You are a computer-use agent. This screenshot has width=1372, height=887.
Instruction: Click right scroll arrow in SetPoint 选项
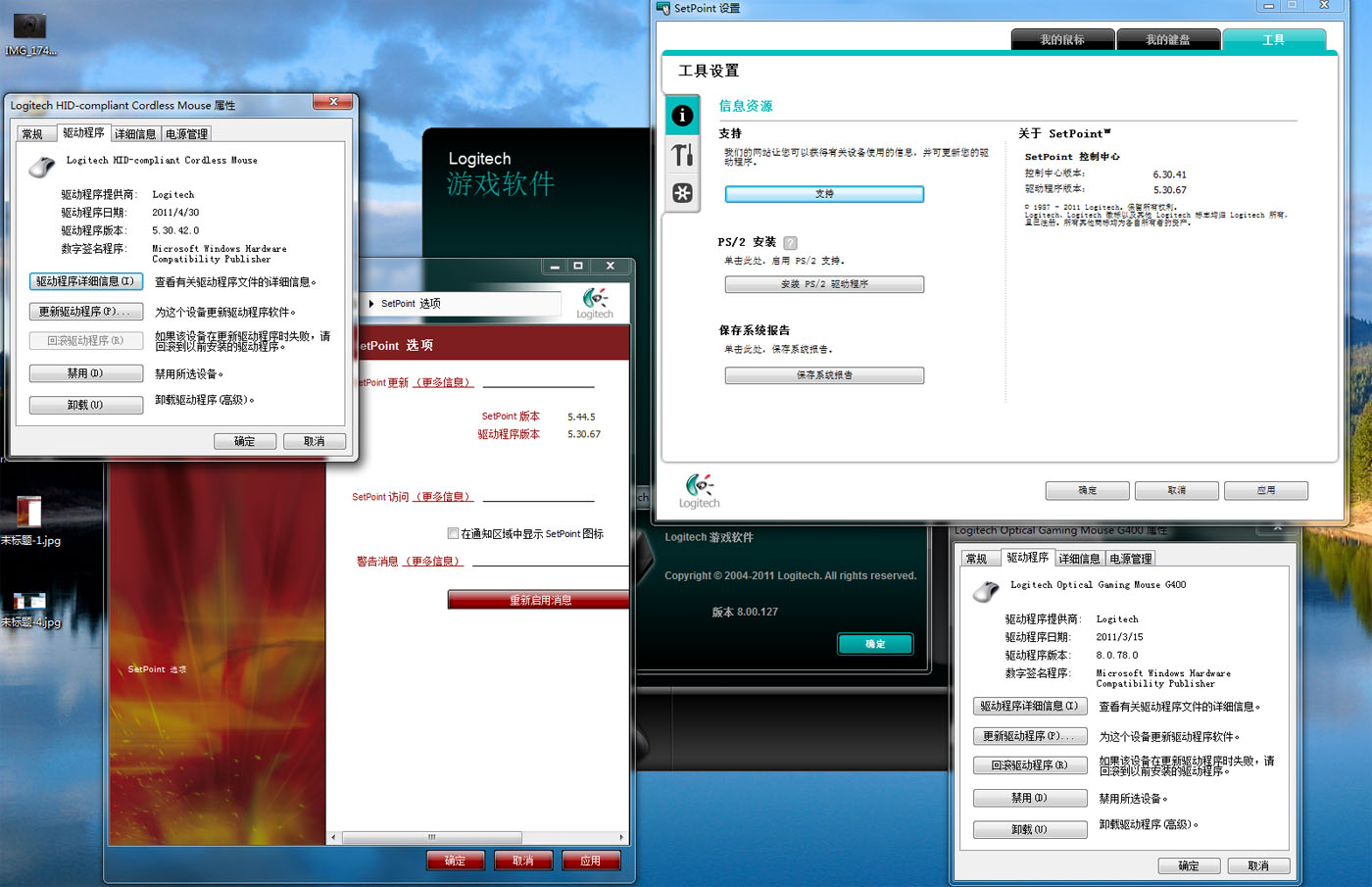pyautogui.click(x=621, y=838)
